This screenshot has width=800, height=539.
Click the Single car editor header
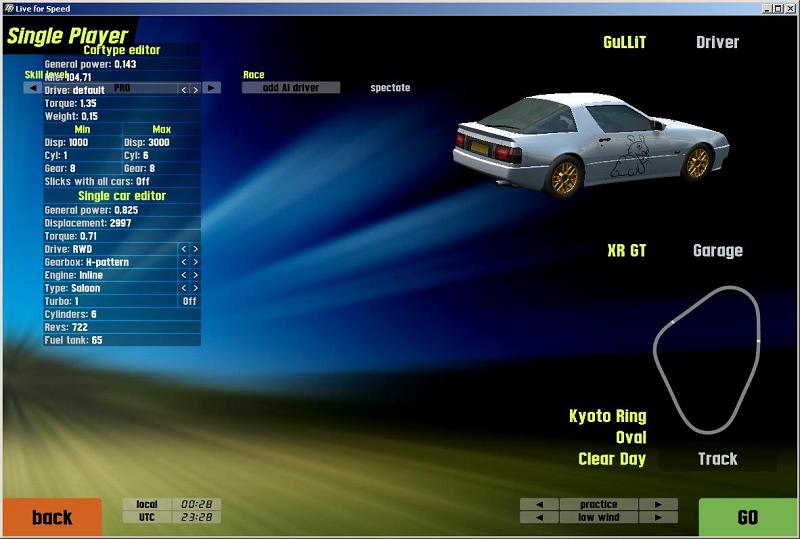[122, 196]
